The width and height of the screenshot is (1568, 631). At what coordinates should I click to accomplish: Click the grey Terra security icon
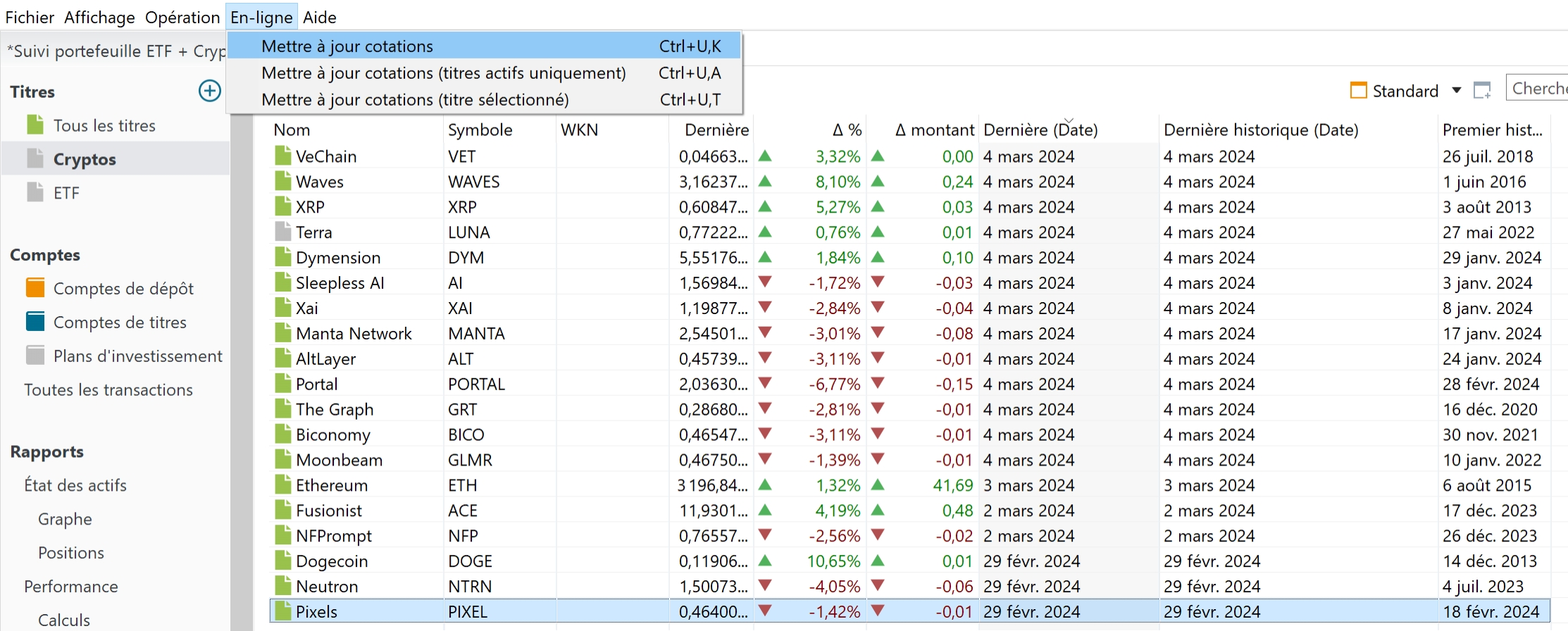coord(282,232)
